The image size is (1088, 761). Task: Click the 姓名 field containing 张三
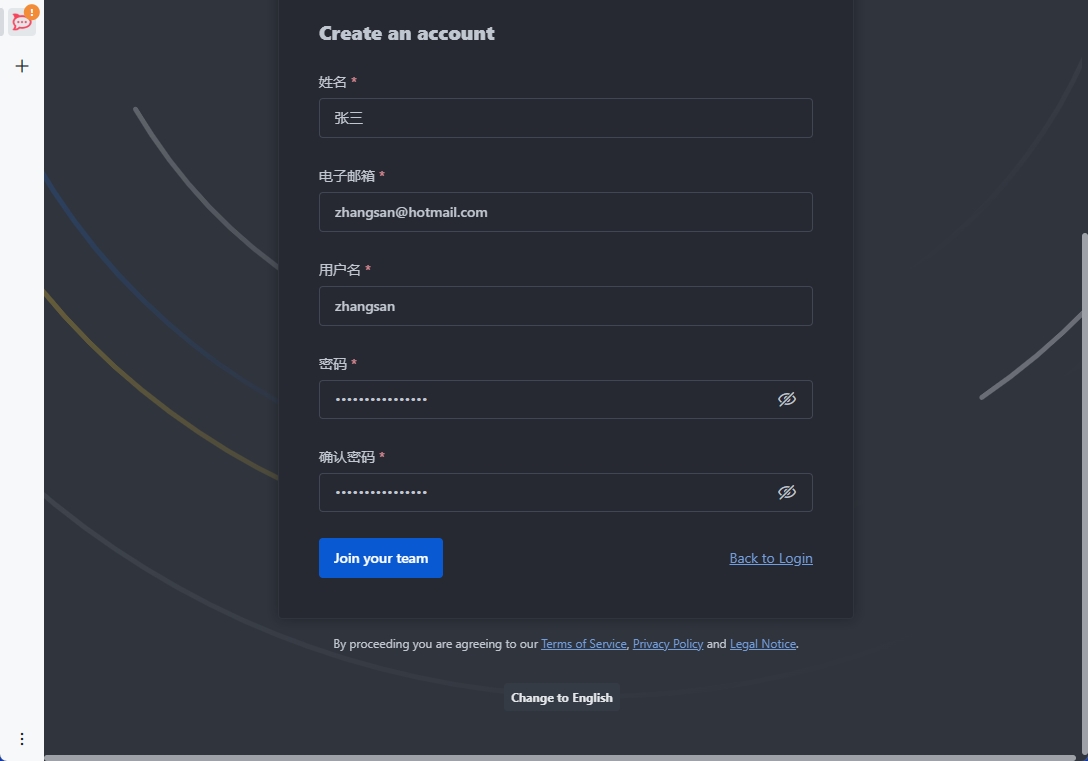tap(565, 118)
